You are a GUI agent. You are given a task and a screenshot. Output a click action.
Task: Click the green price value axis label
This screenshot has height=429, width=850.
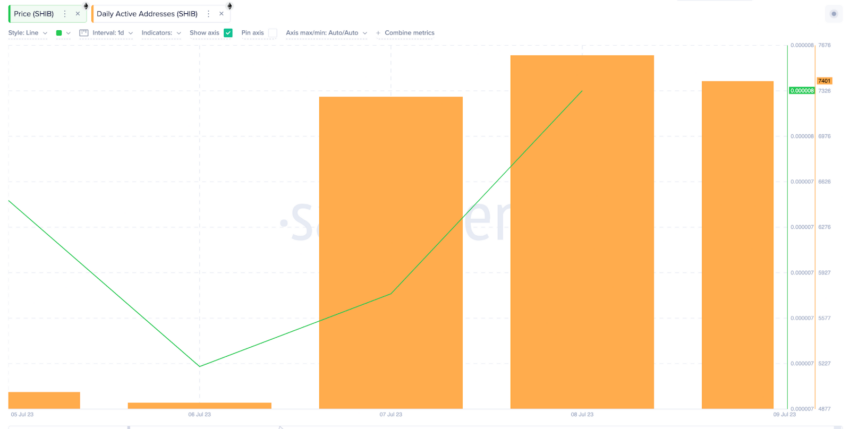(x=802, y=91)
